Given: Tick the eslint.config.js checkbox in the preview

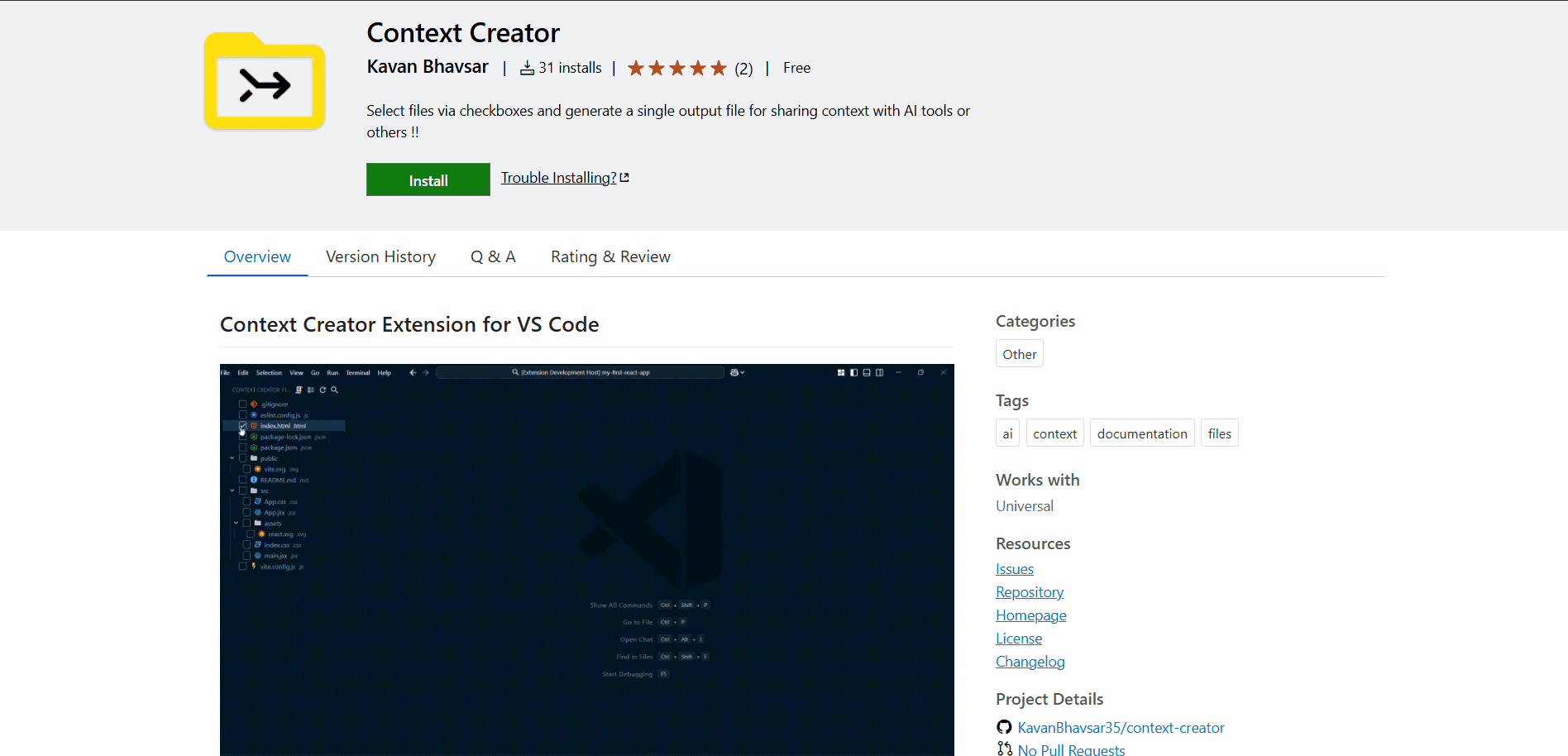Looking at the screenshot, I should 242,415.
